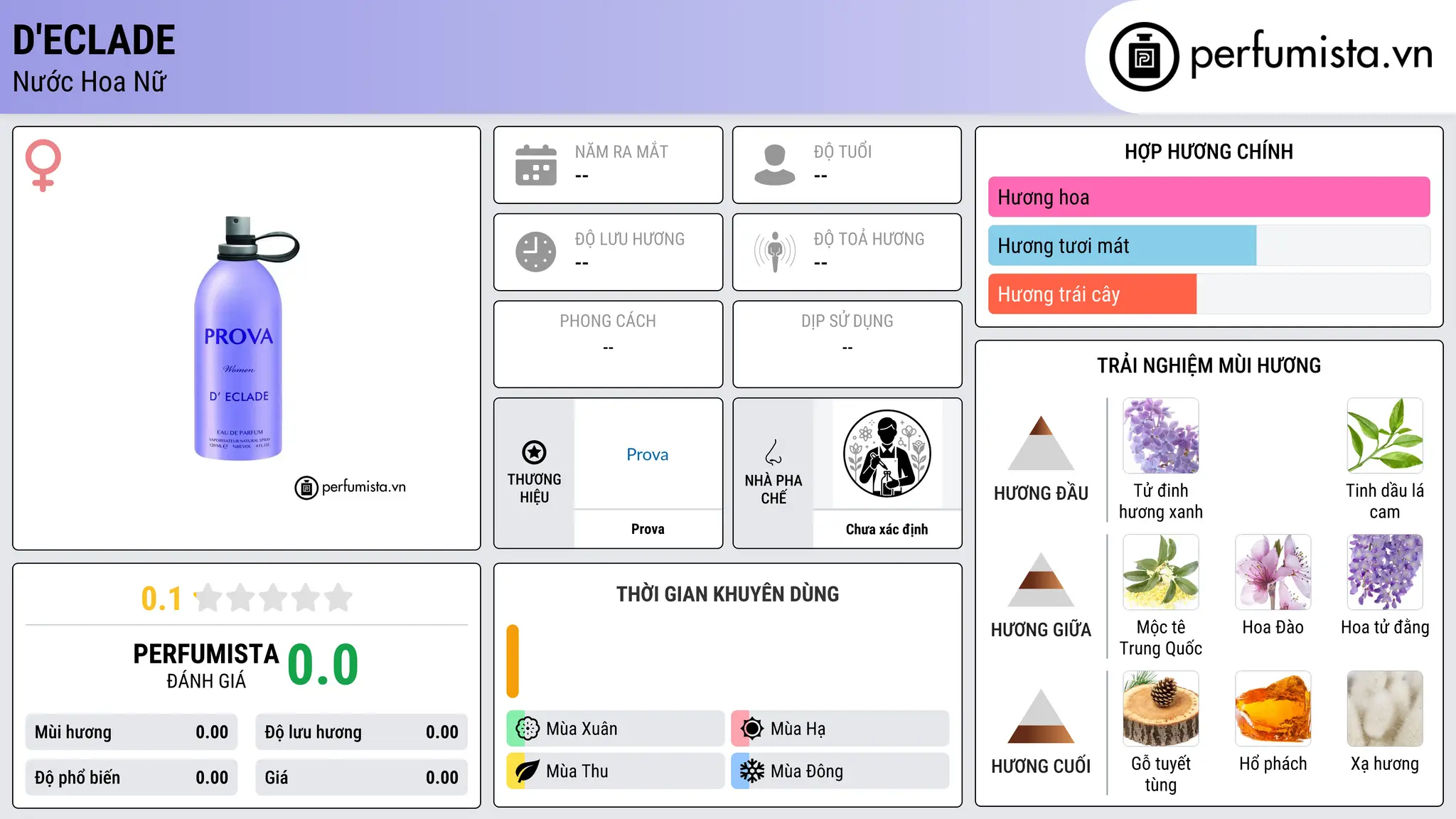The height and width of the screenshot is (819, 1456).
Task: Click the Perfumista Đánh giá label
Action: coord(206,665)
